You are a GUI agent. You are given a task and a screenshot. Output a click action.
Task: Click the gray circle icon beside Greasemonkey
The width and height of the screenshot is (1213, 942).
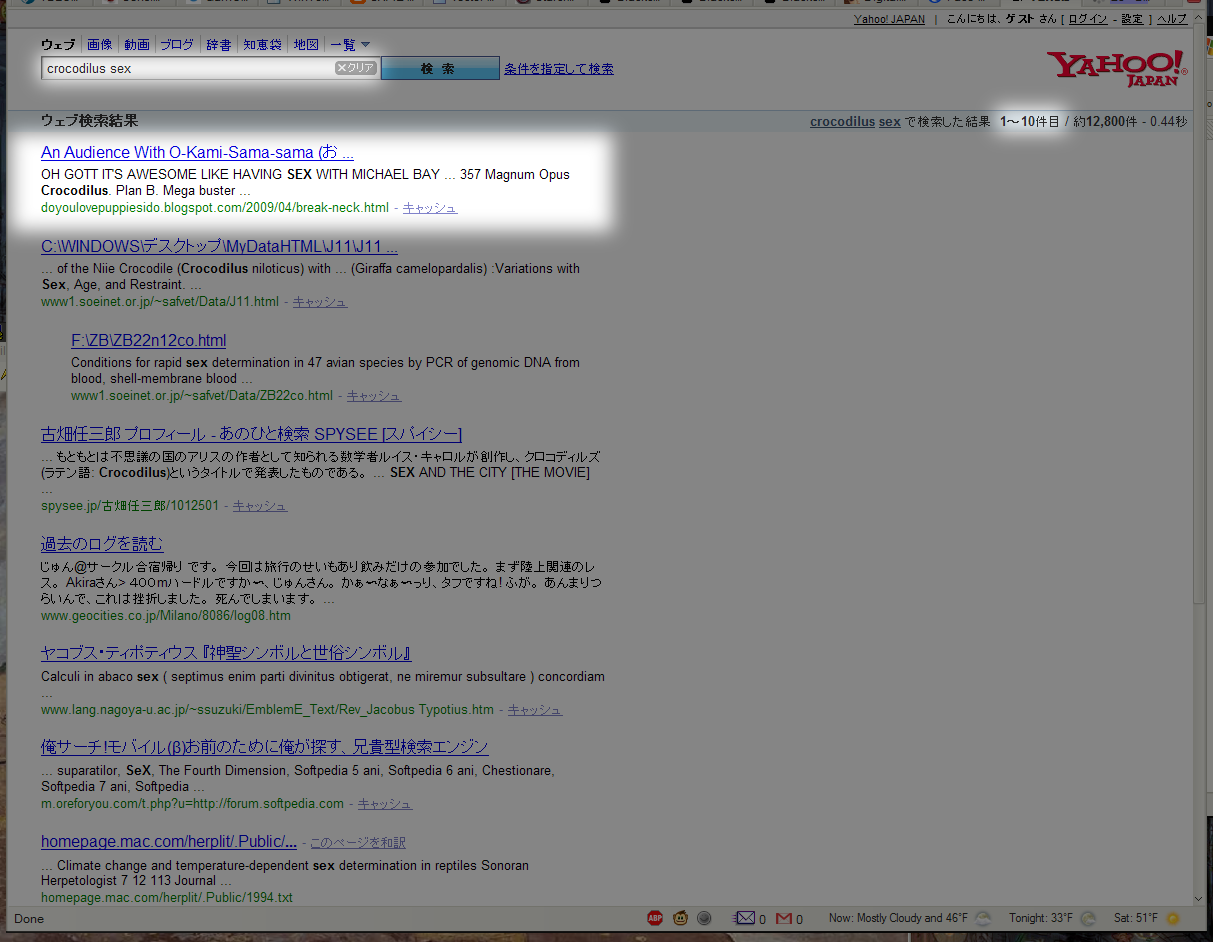[704, 918]
